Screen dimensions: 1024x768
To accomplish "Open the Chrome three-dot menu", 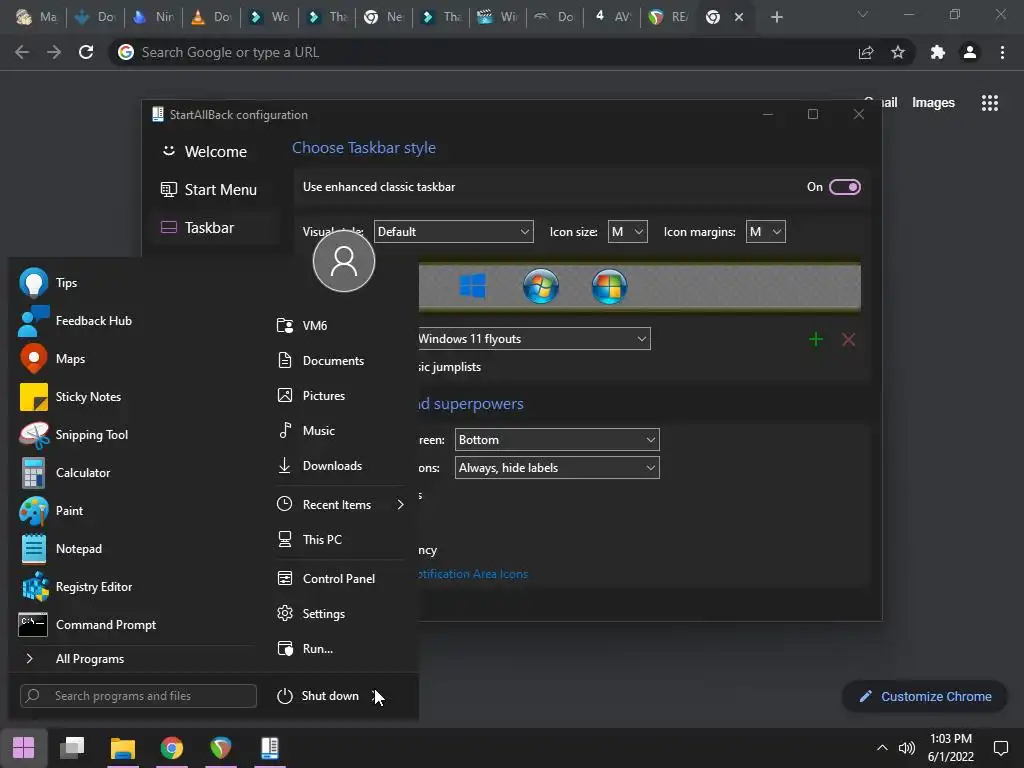I will (1002, 52).
